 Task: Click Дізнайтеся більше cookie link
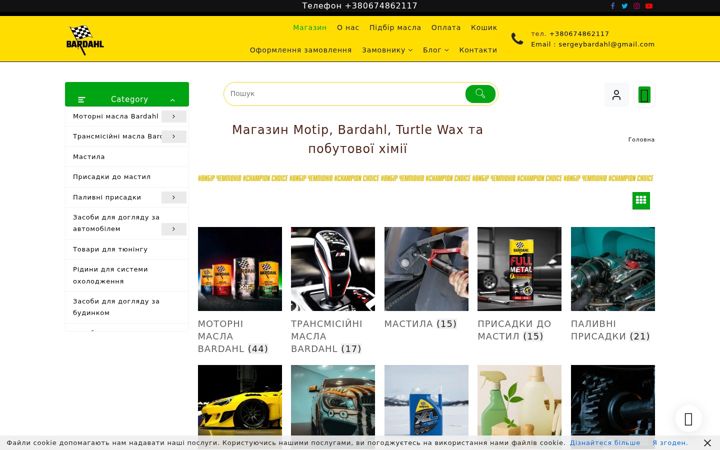[x=605, y=443]
